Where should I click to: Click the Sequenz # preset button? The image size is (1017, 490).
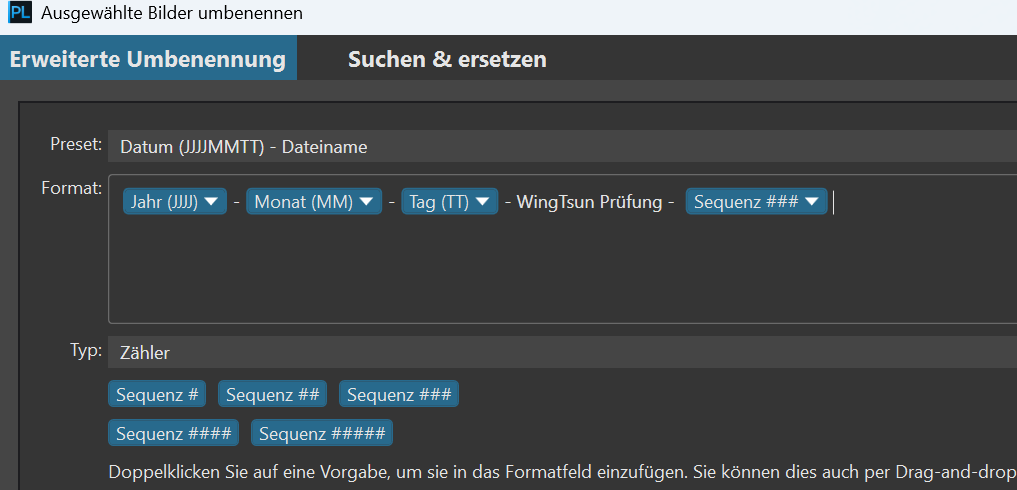click(x=157, y=394)
